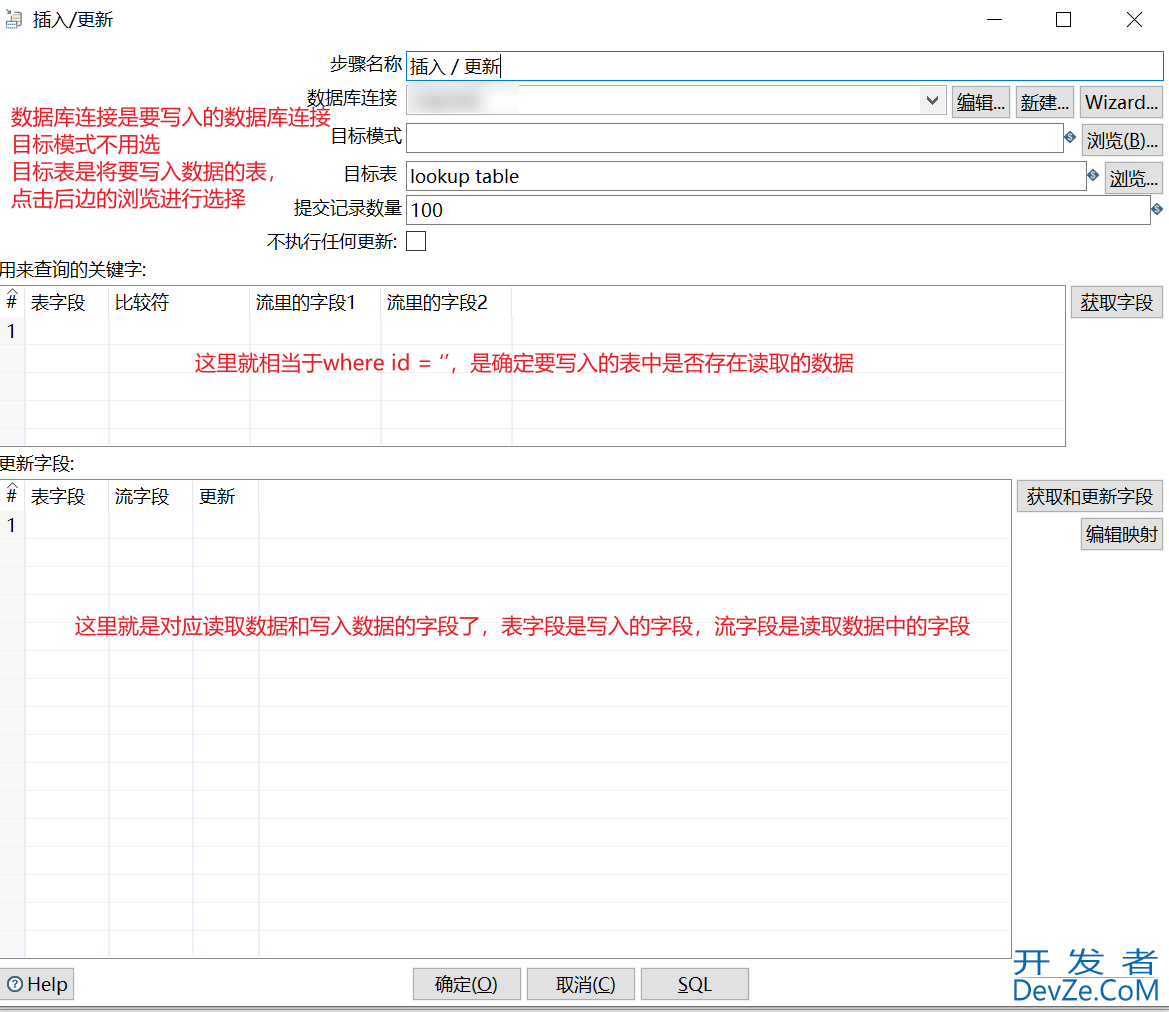Minimize the 插入/更新 window

point(994,19)
